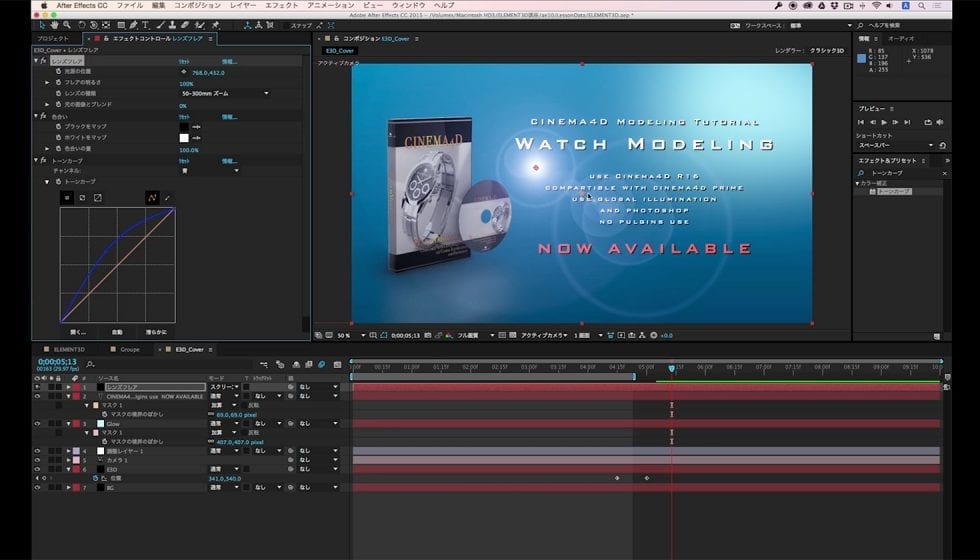Open the viewer 50% magnification dropdown
This screenshot has width=980, height=560.
coord(351,336)
